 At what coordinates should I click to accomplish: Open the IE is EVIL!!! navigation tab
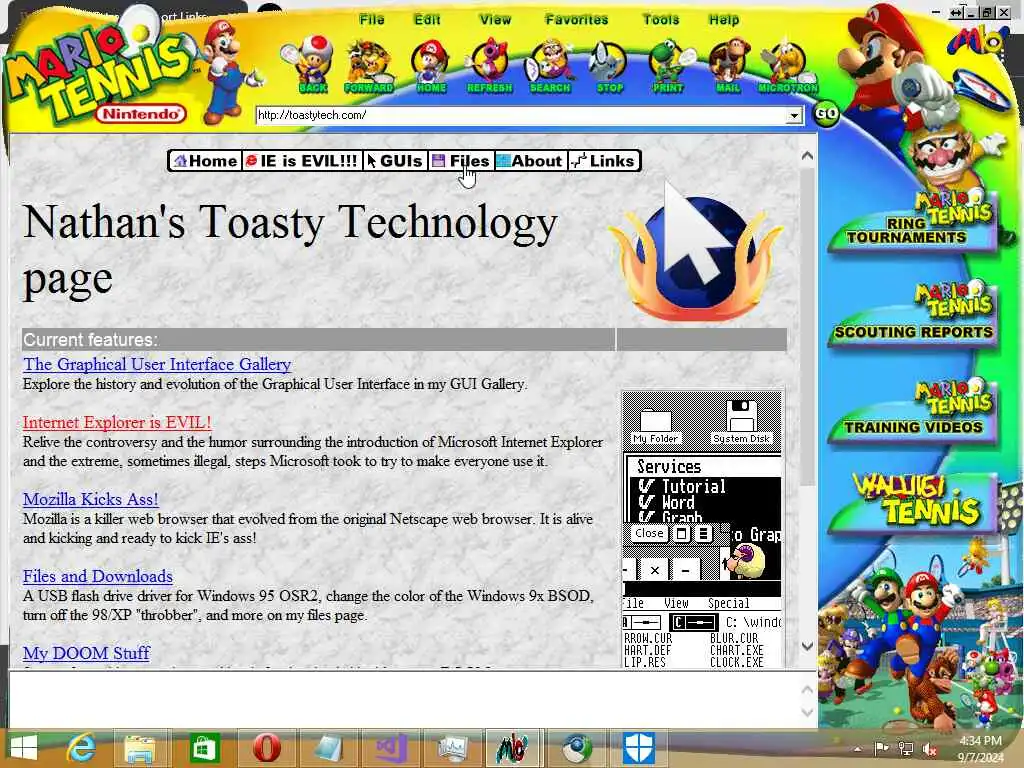302,161
